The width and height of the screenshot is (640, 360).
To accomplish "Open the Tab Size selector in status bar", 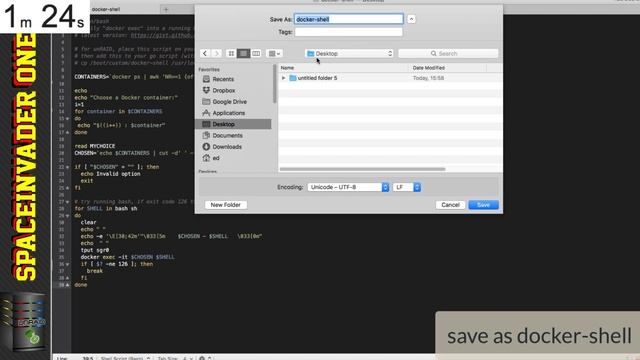I will tap(175, 358).
